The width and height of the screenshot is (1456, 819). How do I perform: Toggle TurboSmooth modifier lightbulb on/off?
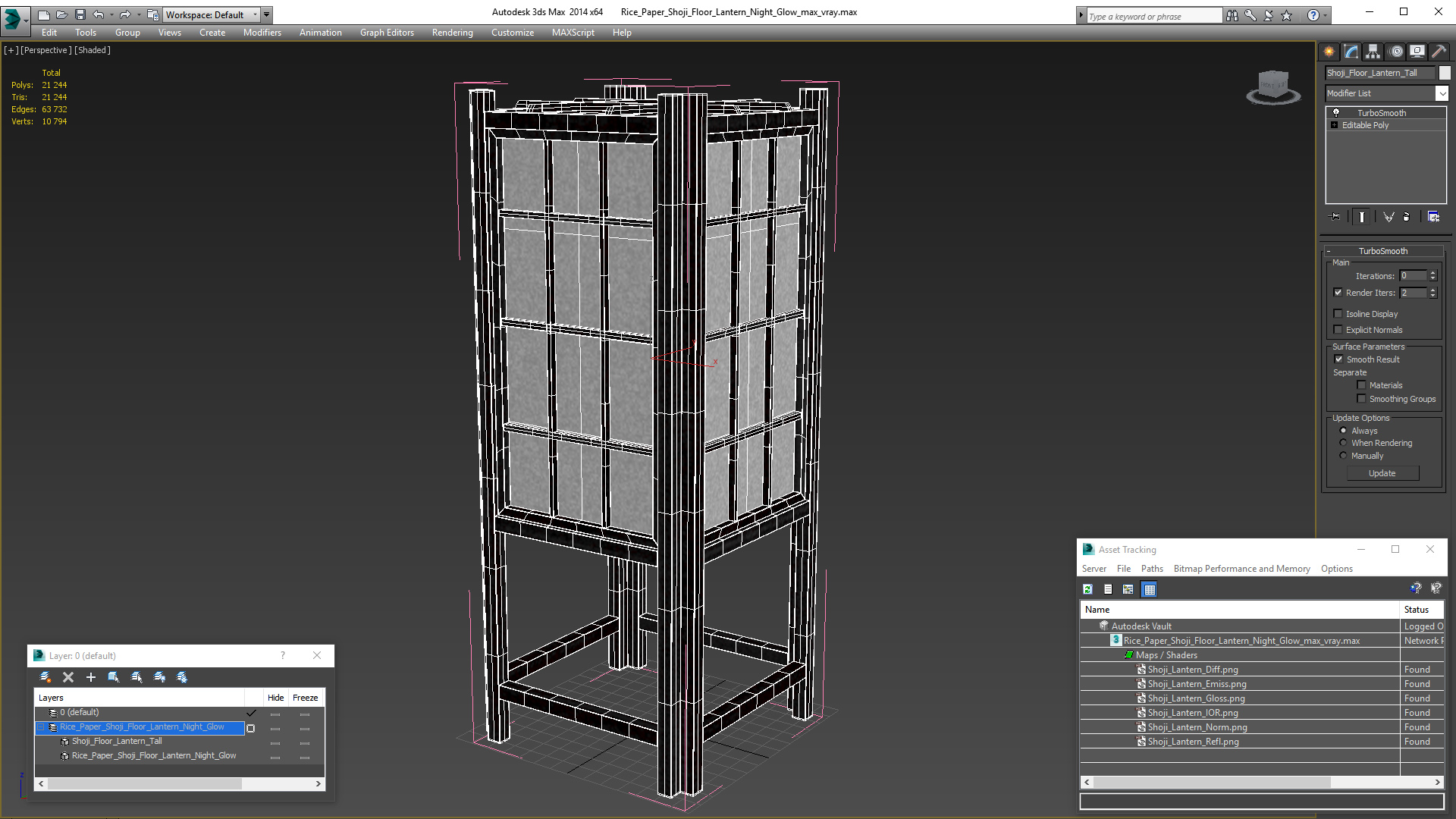[x=1336, y=112]
